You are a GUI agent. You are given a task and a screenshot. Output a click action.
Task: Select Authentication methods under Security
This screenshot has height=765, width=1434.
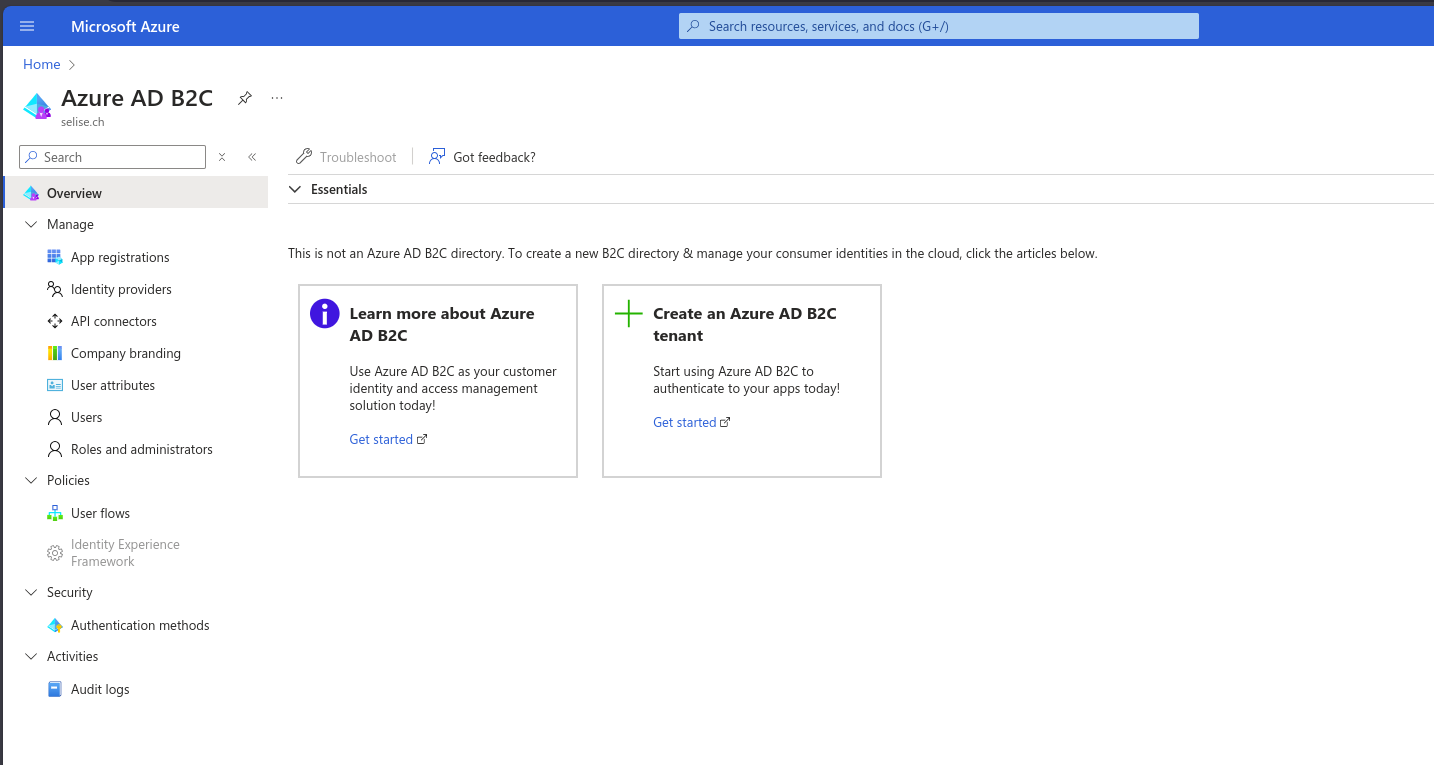pos(140,625)
